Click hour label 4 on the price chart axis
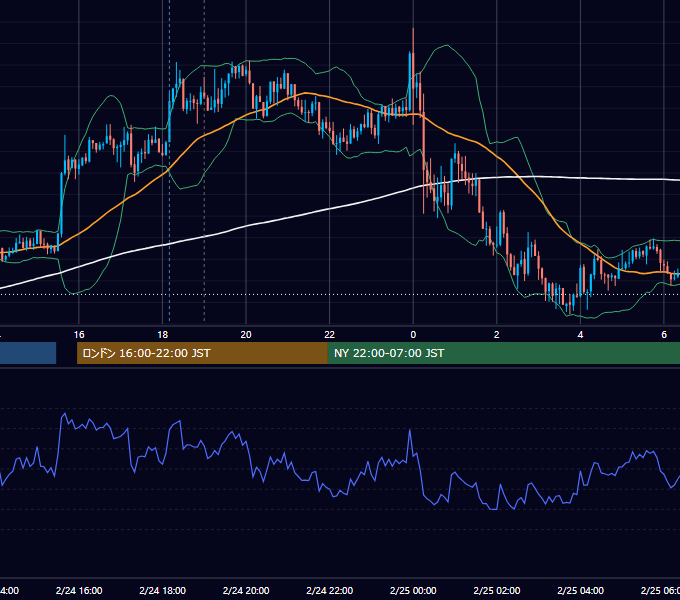 580,335
